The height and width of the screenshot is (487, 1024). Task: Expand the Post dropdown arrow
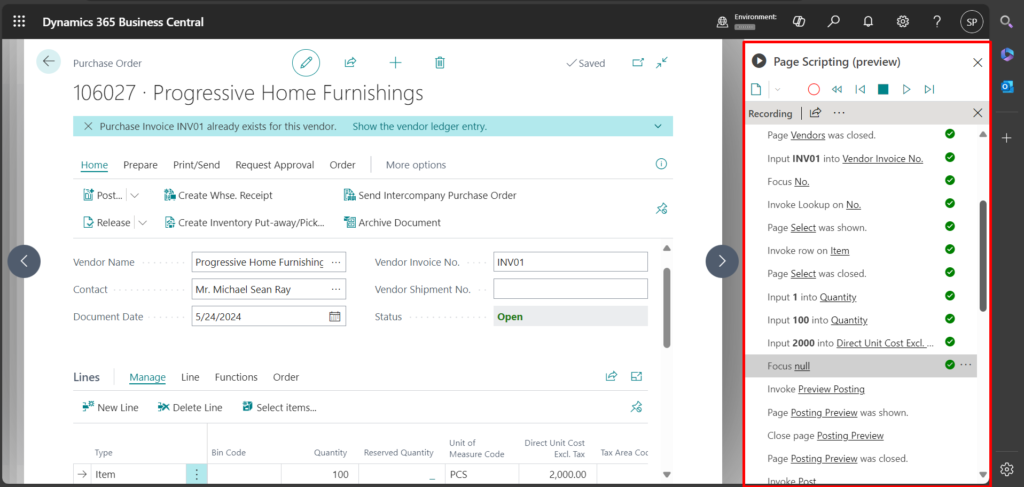coord(135,195)
